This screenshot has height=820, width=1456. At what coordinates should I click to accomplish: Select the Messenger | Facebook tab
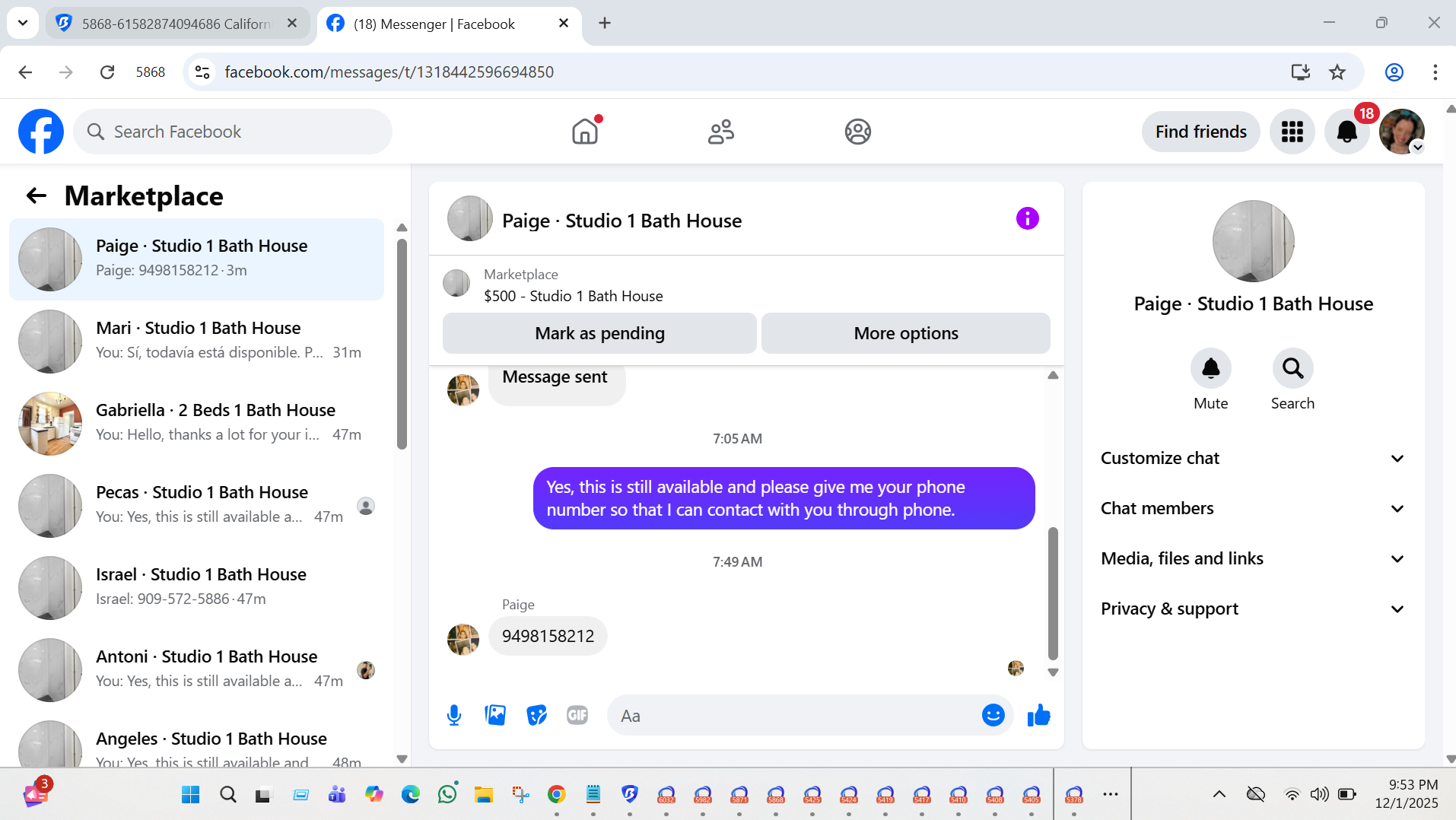[x=449, y=24]
